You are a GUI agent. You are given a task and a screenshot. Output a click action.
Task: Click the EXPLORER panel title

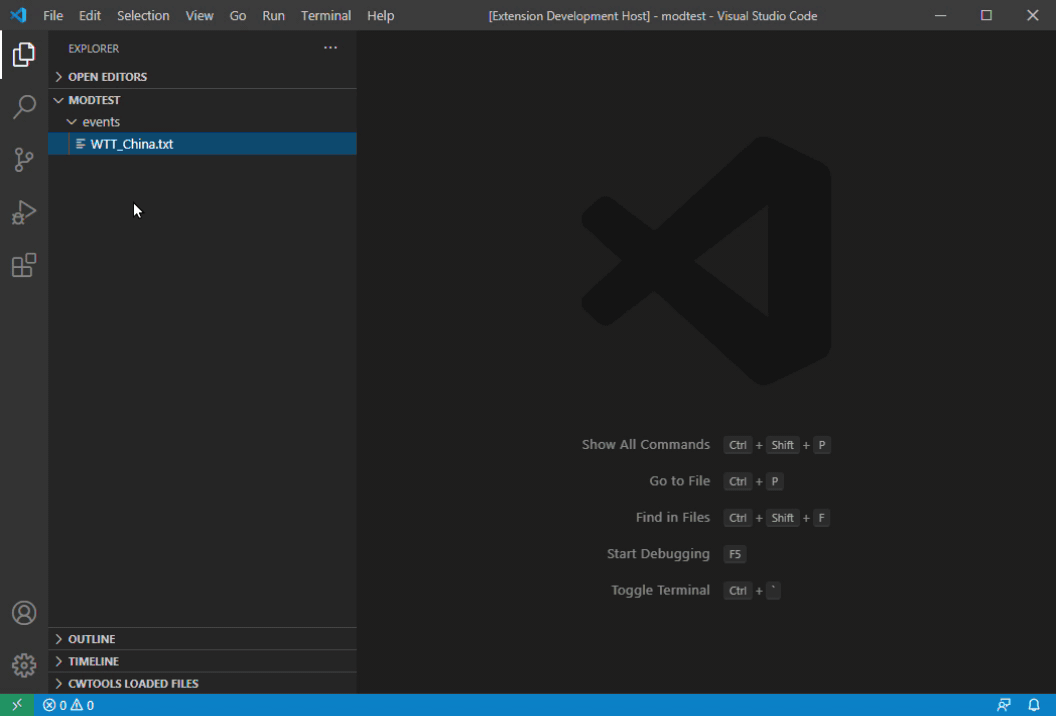pyautogui.click(x=94, y=48)
